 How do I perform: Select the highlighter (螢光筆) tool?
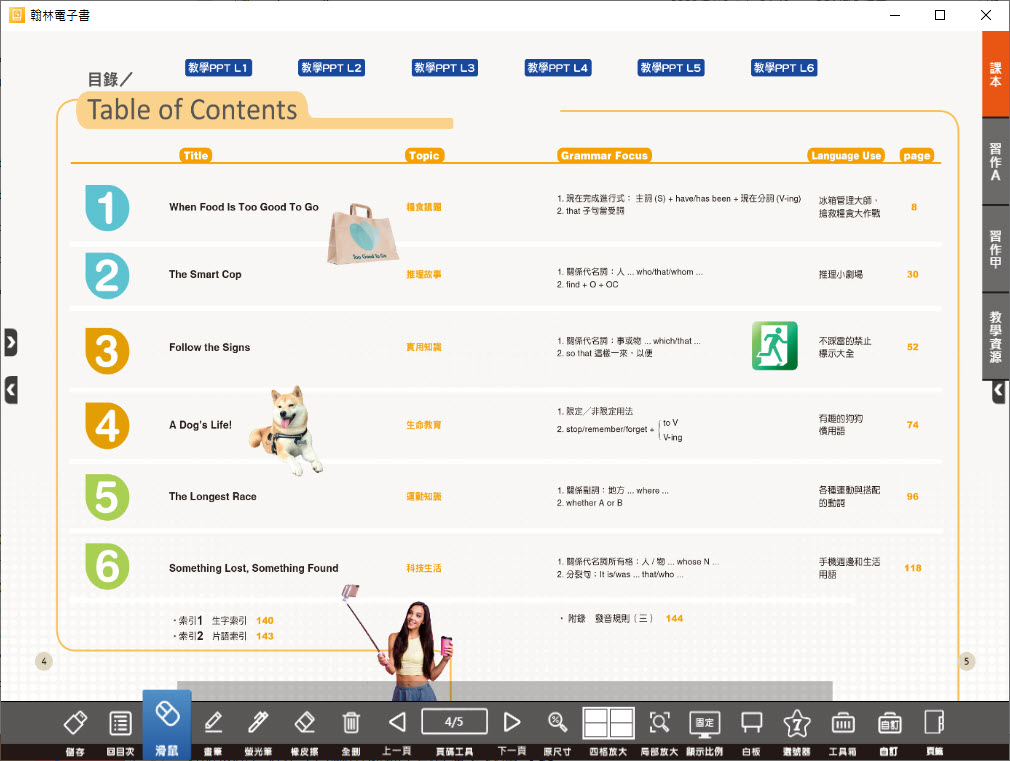click(x=258, y=723)
